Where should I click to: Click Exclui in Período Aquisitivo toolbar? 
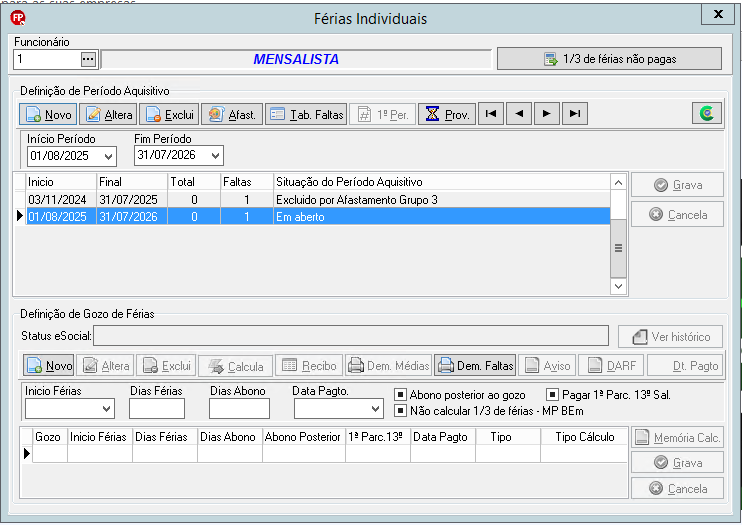pyautogui.click(x=169, y=114)
